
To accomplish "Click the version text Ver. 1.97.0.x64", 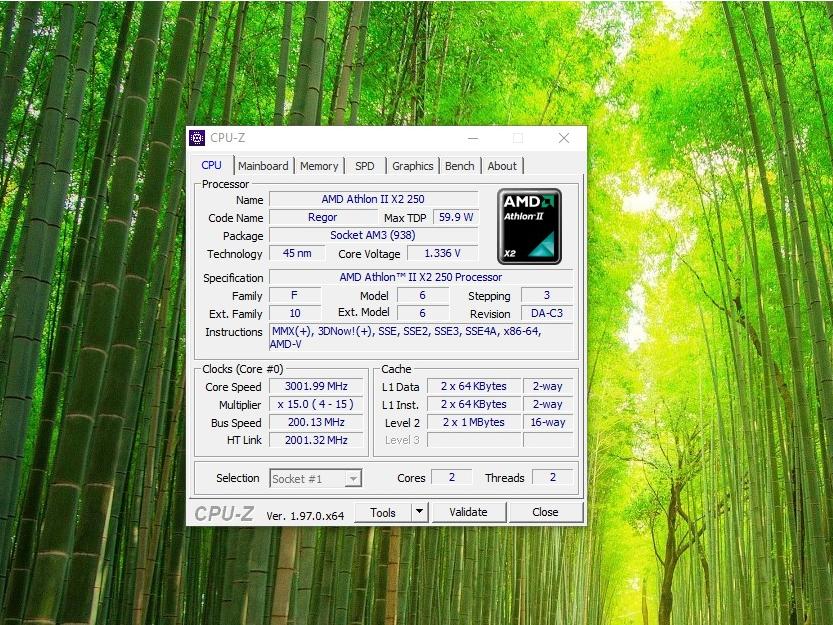I will click(305, 516).
